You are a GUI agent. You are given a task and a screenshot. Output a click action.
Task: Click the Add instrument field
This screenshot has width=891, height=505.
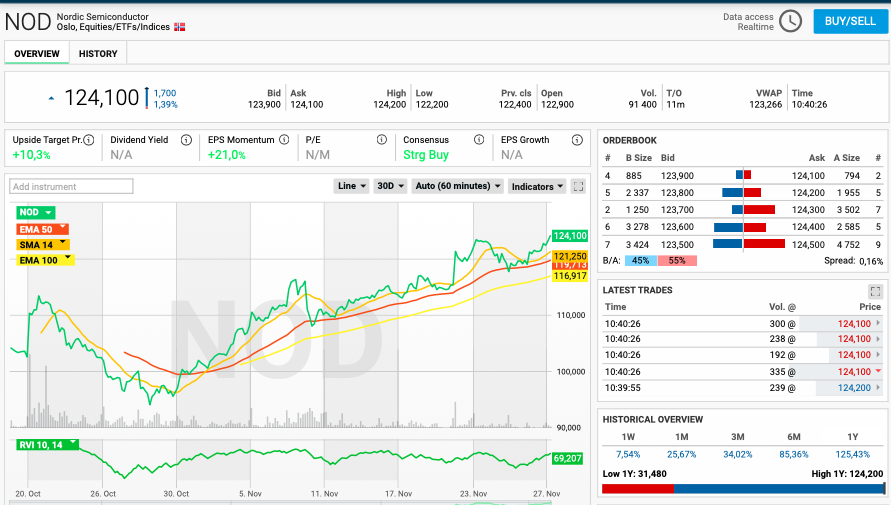coord(71,186)
